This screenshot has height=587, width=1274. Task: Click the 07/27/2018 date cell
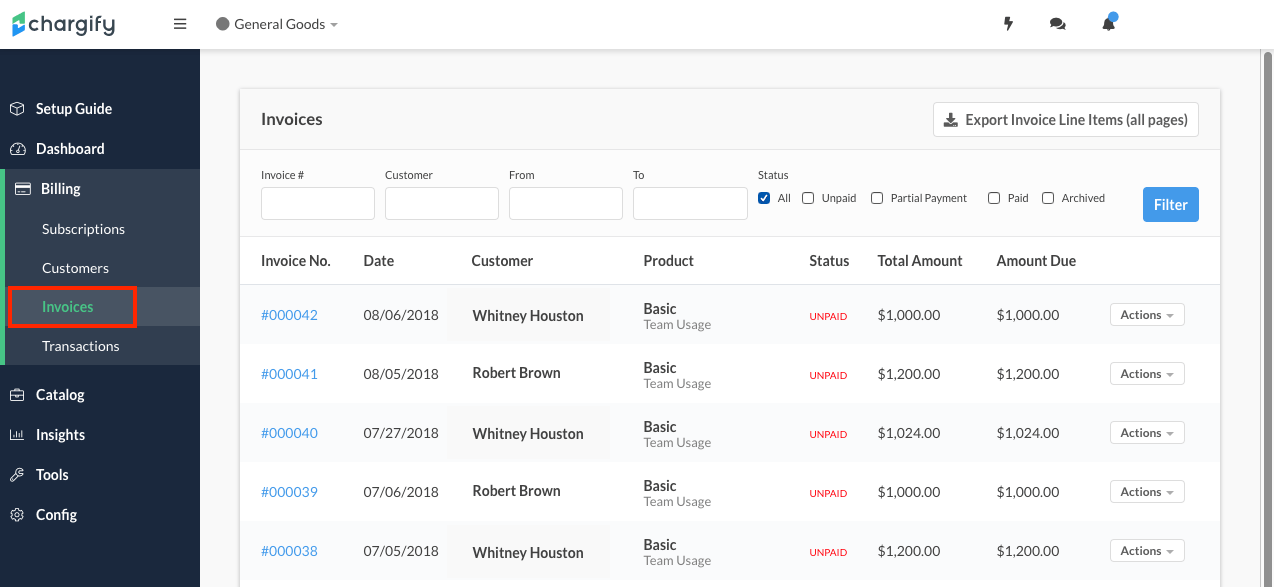click(401, 433)
